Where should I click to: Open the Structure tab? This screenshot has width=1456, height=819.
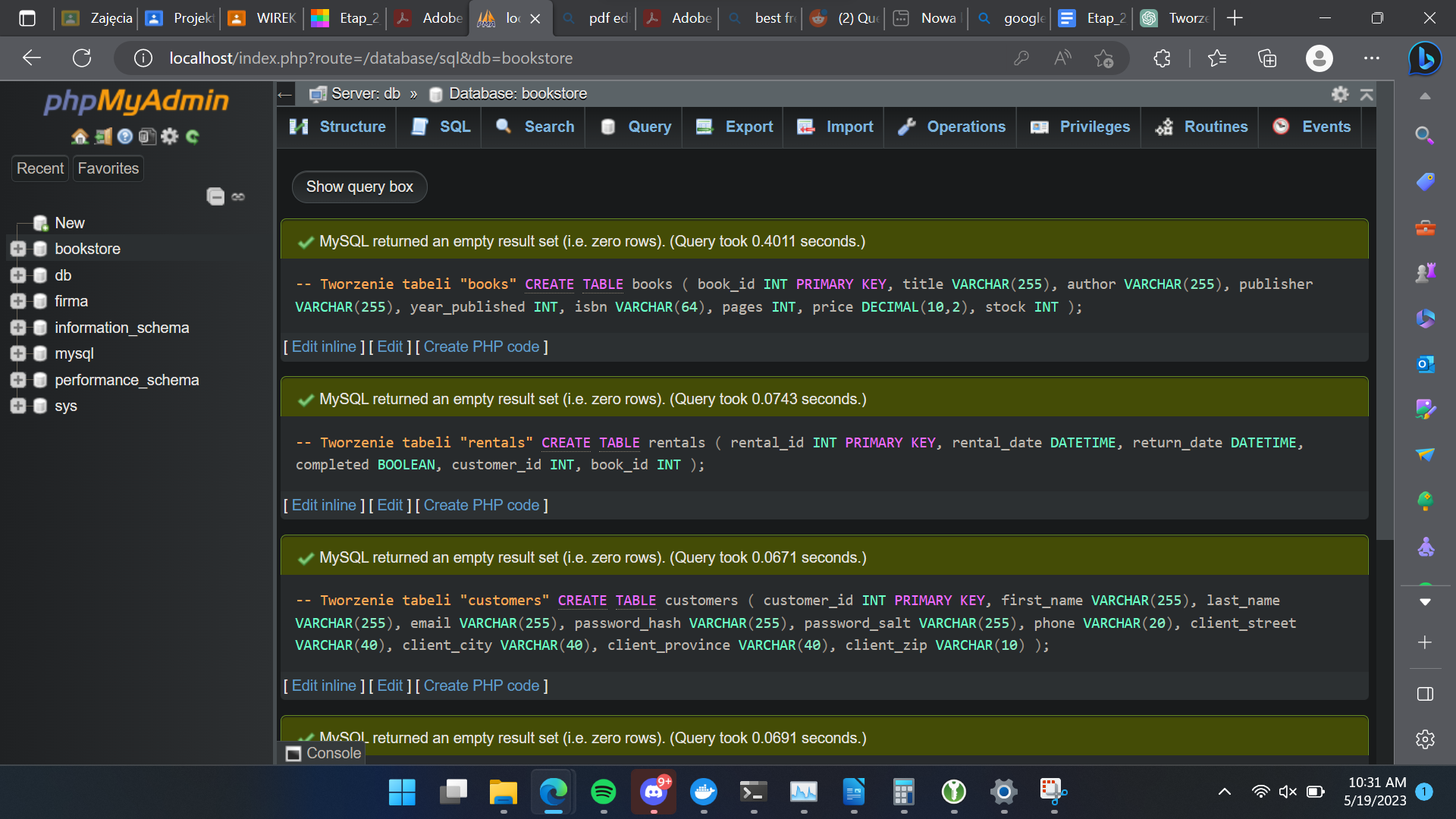tap(338, 127)
